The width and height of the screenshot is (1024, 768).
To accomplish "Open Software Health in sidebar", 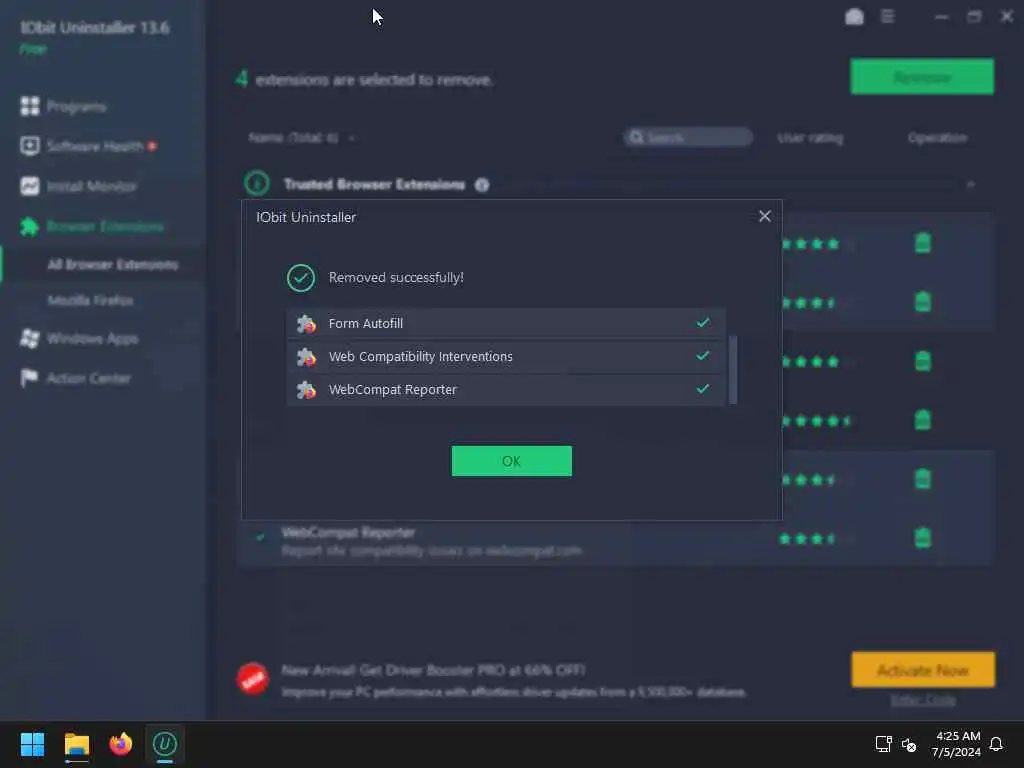I will coord(95,146).
